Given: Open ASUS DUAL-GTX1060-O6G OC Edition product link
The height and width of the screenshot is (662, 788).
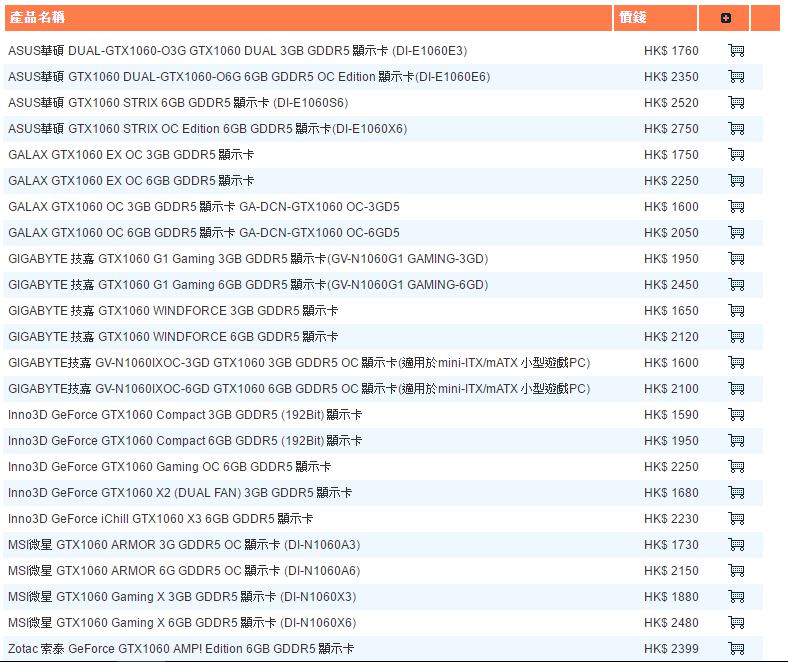Looking at the screenshot, I should point(249,77).
